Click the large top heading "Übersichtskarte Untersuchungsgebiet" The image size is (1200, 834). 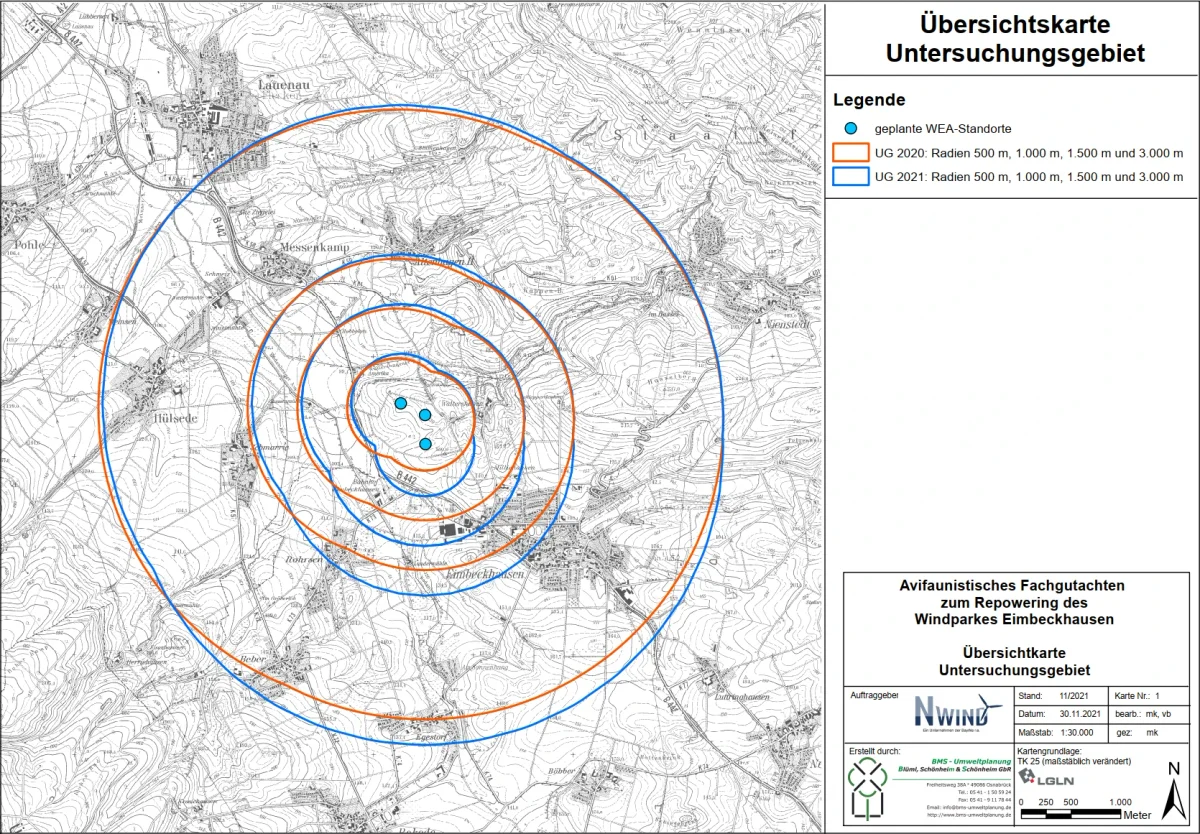(1016, 40)
